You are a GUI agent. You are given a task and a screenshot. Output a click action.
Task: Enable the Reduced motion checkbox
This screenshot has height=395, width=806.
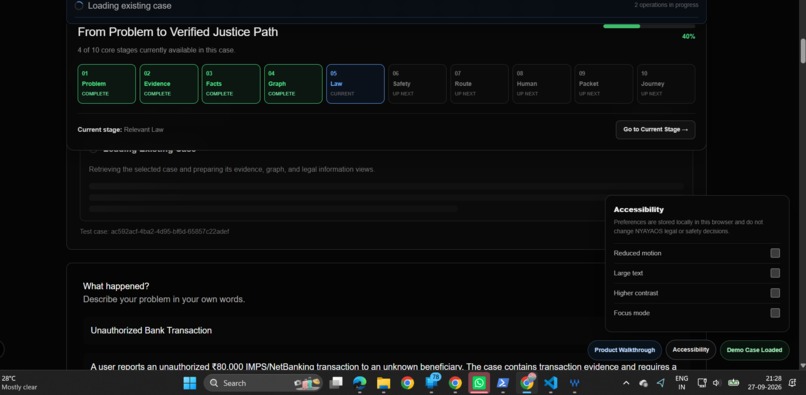click(775, 253)
